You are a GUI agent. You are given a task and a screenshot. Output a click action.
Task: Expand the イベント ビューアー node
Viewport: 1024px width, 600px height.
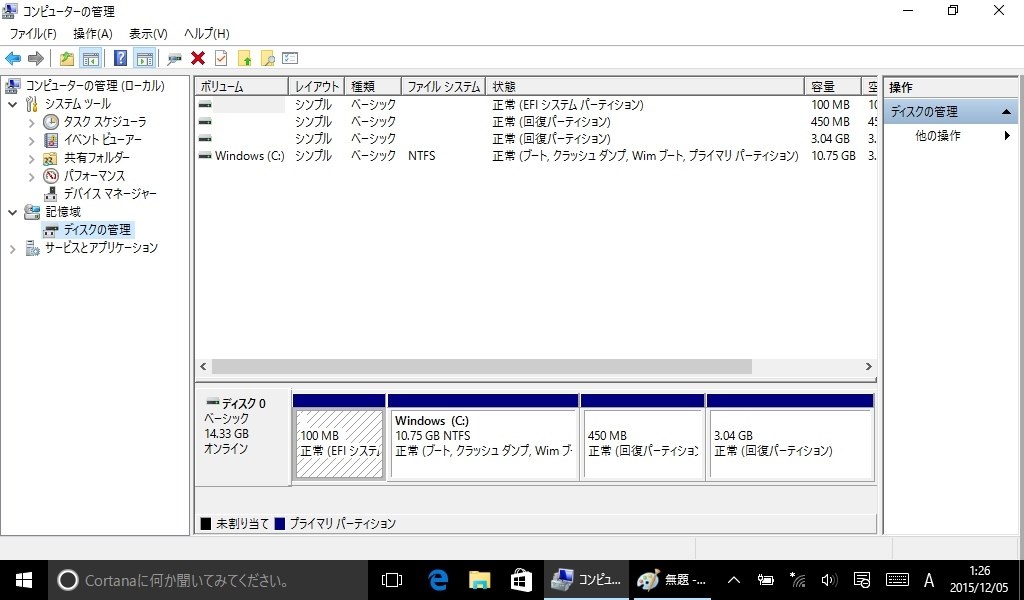point(31,140)
